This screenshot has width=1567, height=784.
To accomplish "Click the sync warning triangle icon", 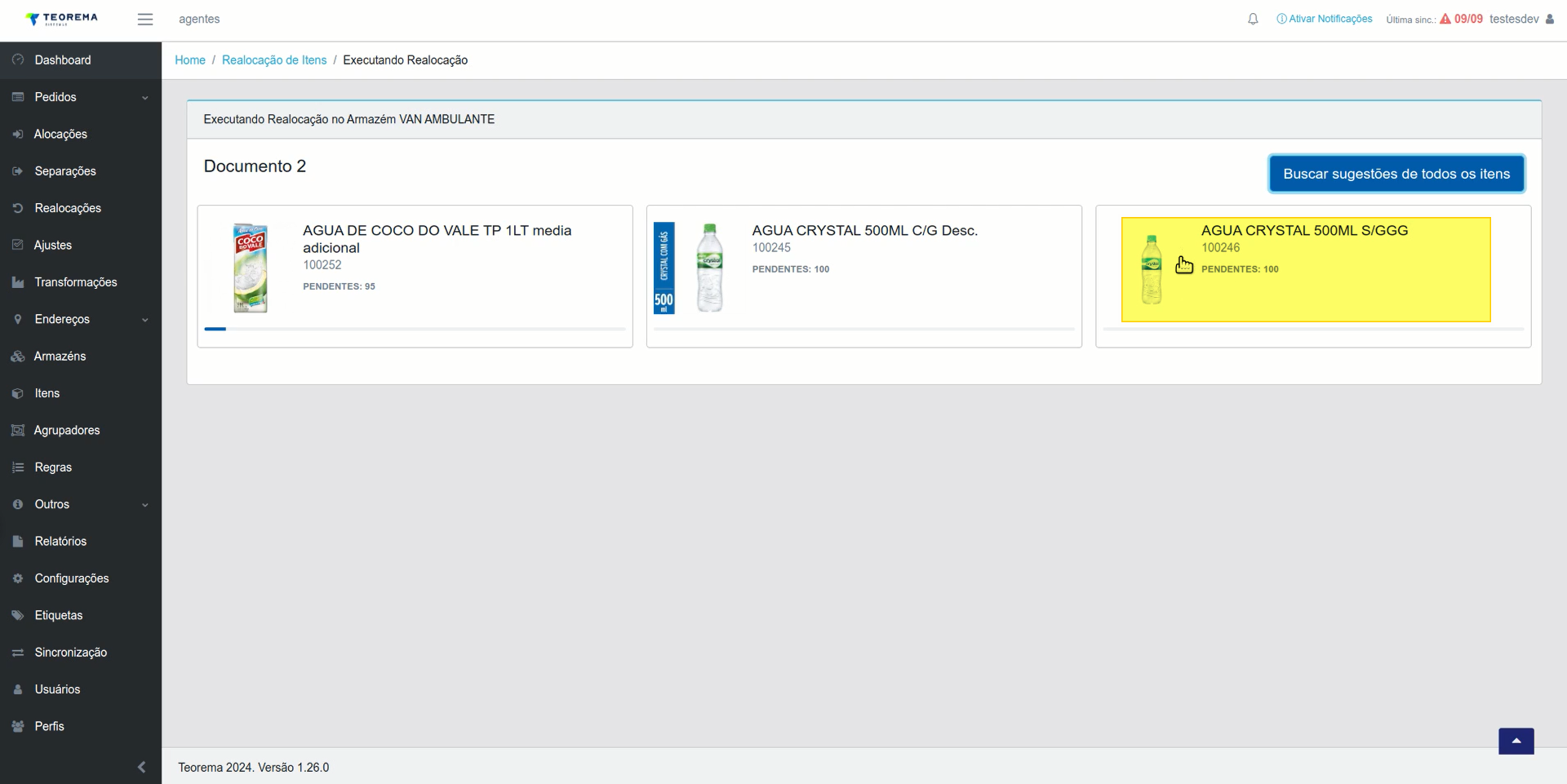I will 1445,19.
